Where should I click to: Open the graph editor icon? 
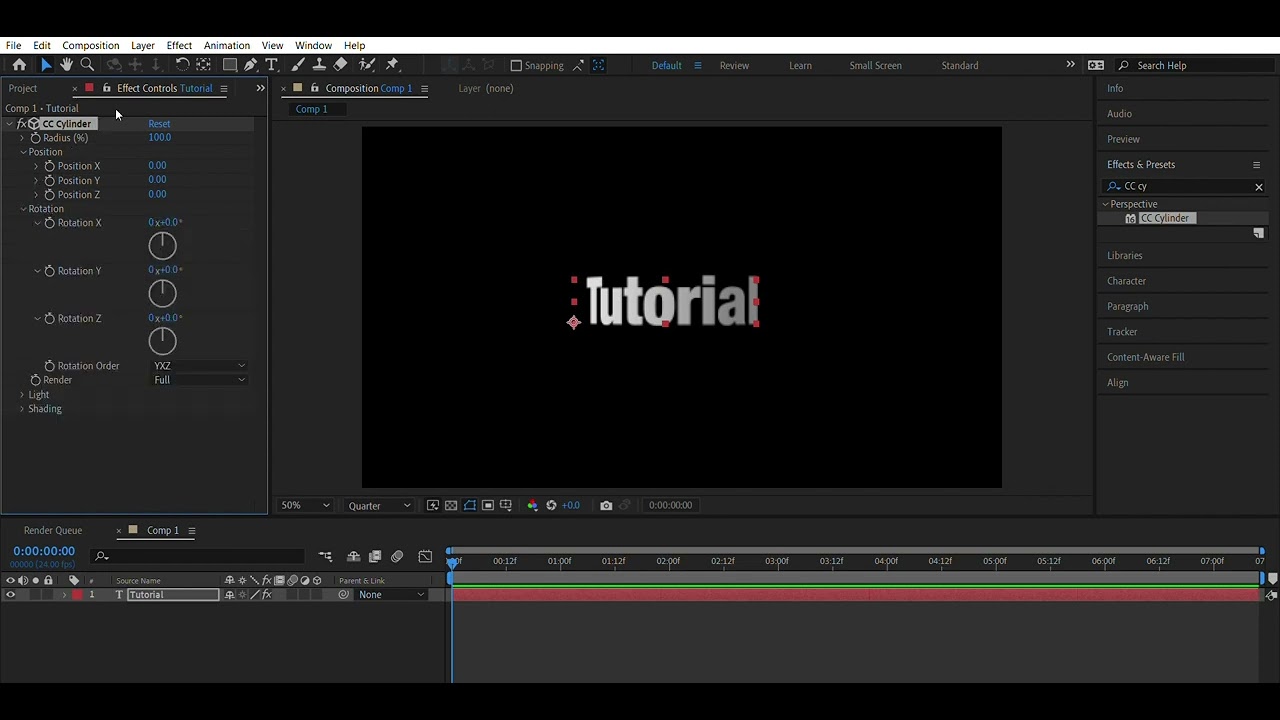[425, 556]
